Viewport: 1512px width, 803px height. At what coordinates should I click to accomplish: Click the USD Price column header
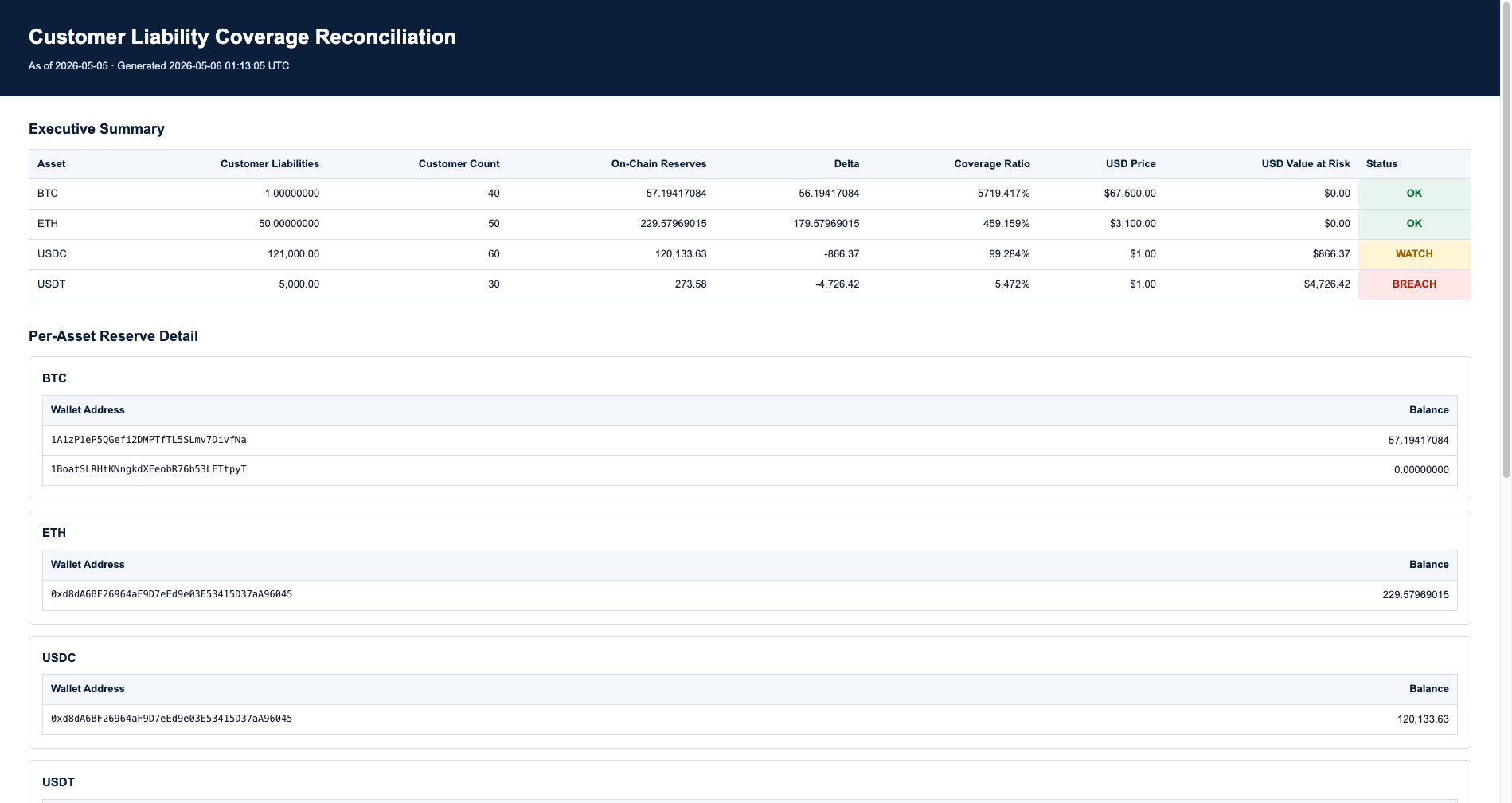coord(1131,164)
